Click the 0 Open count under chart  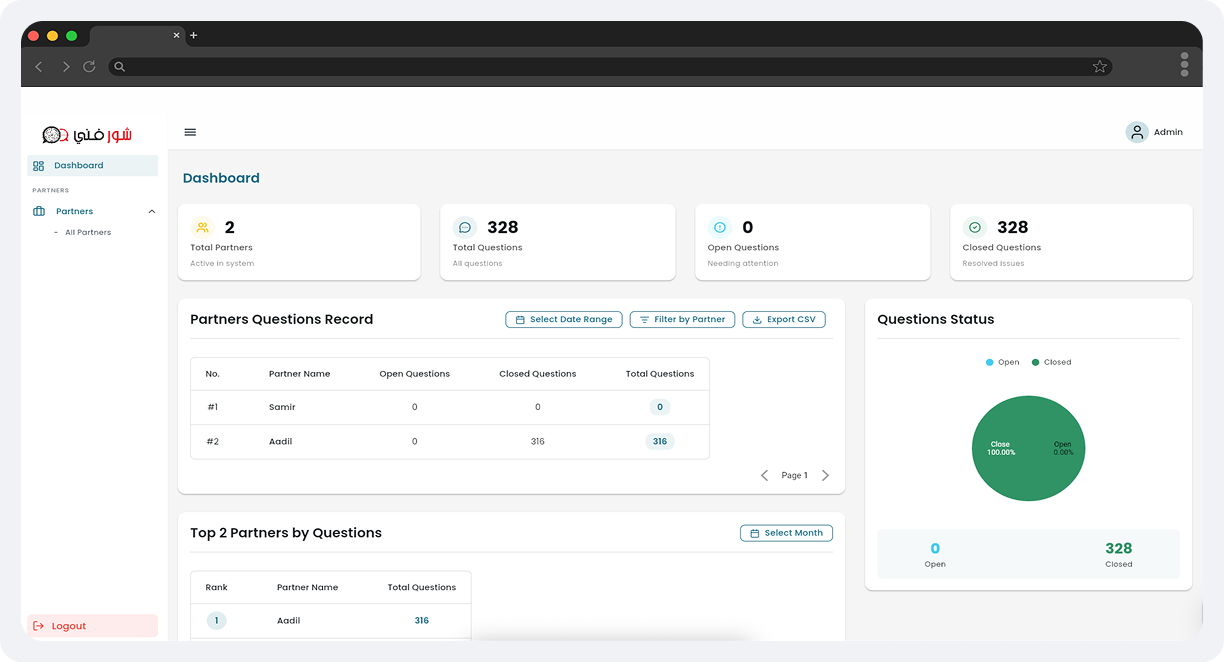tap(935, 548)
